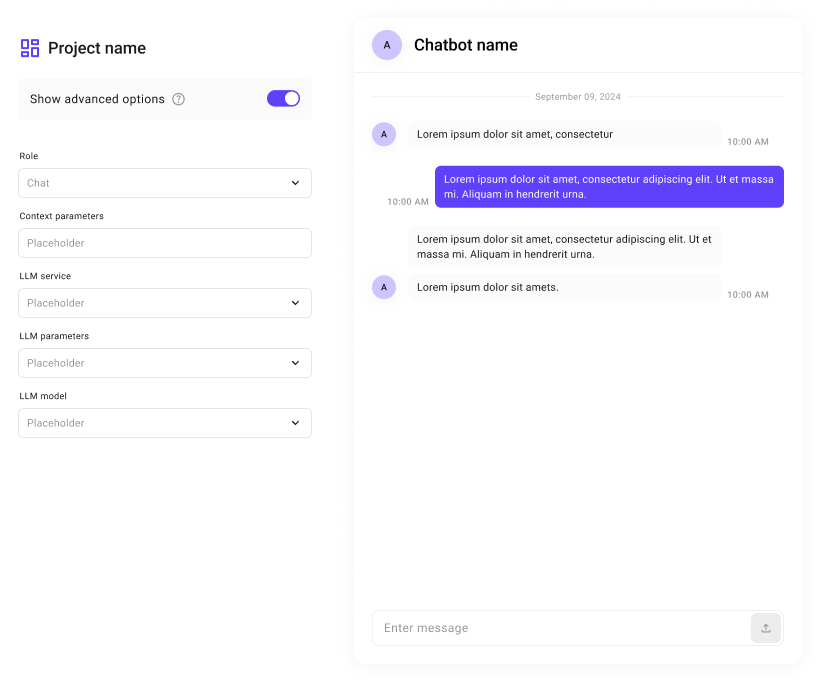
Task: Expand the LLM service dropdown
Action: [x=164, y=303]
